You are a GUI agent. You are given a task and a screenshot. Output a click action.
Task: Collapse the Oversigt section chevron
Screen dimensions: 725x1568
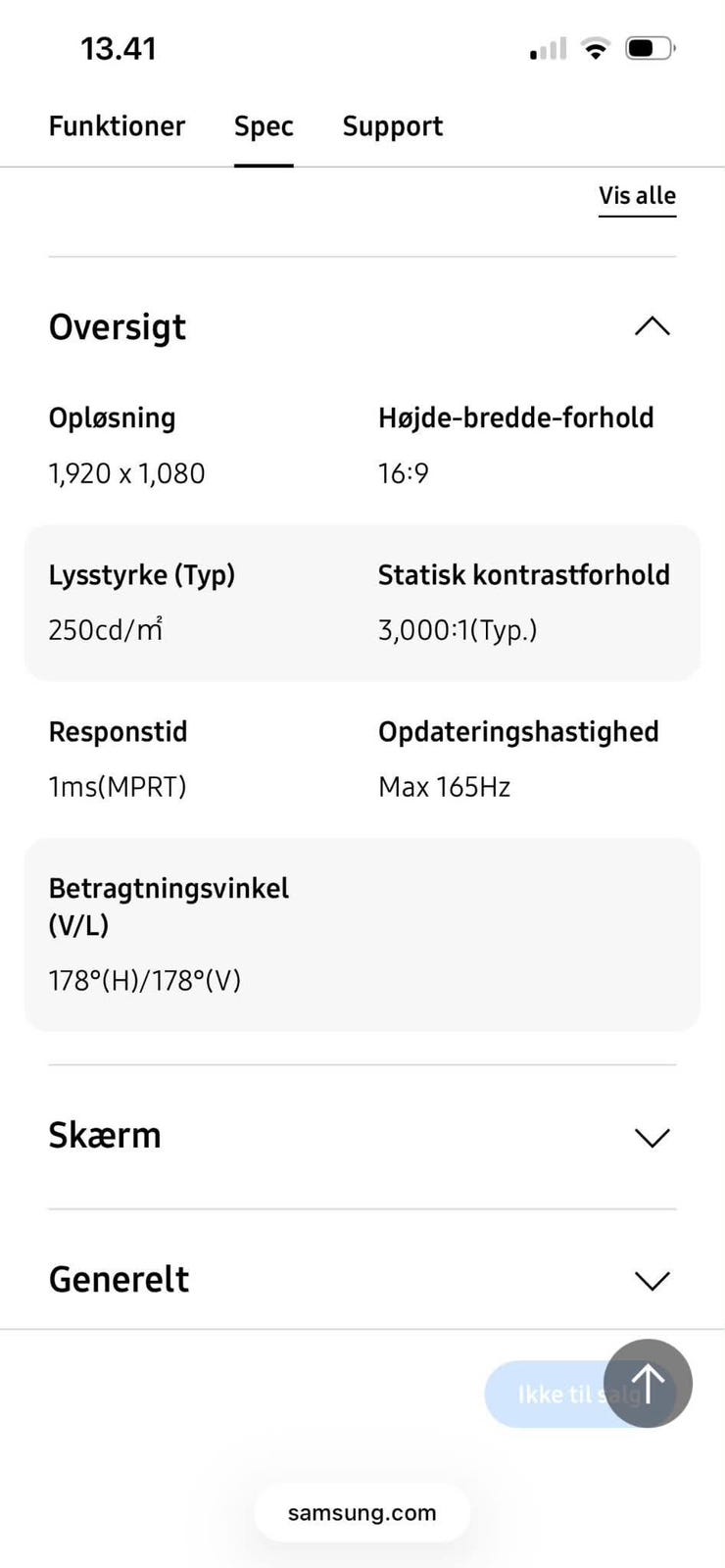tap(652, 326)
